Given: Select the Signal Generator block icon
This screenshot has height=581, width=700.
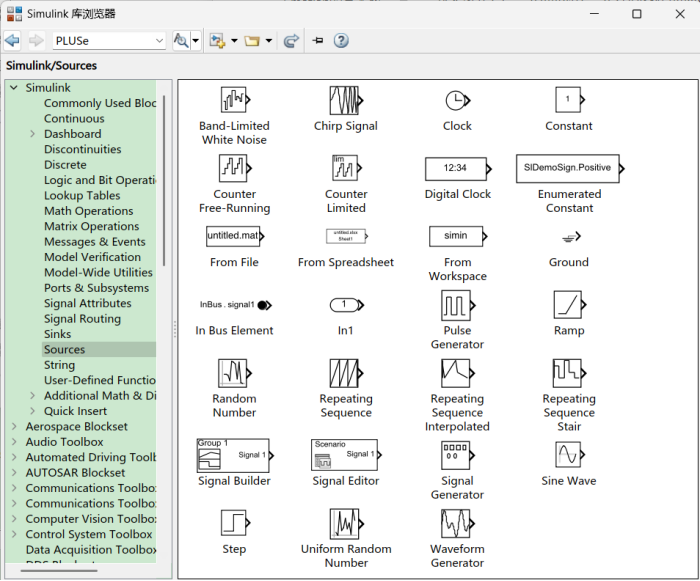Looking at the screenshot, I should coord(458,456).
